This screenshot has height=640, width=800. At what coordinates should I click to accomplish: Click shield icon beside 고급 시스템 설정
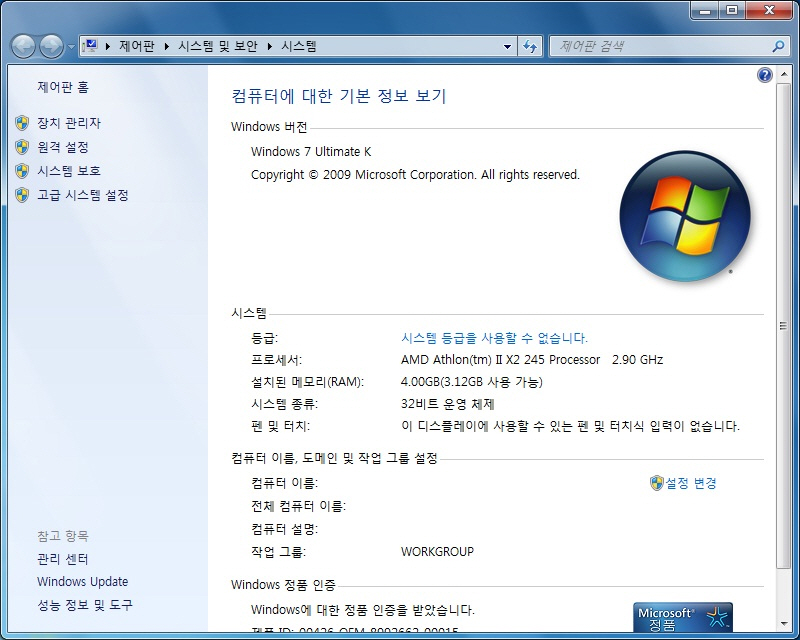pos(22,195)
